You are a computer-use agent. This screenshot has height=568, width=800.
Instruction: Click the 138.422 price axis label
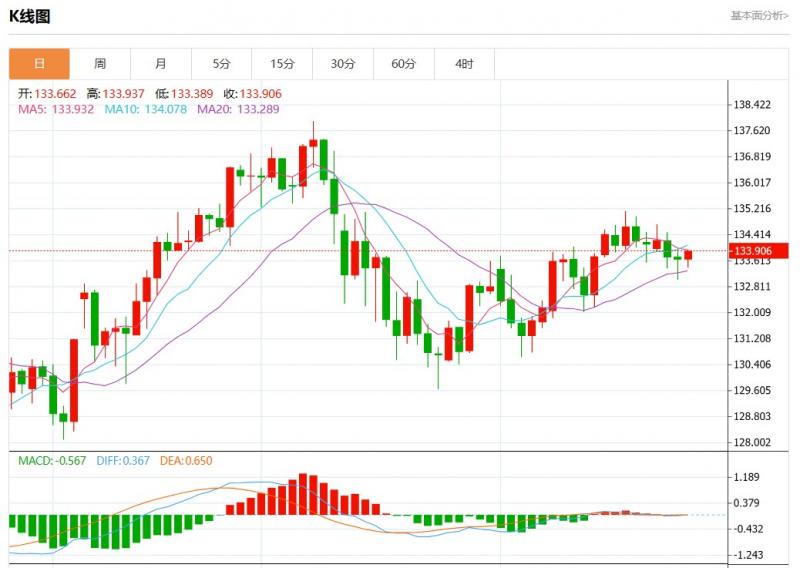tap(752, 105)
